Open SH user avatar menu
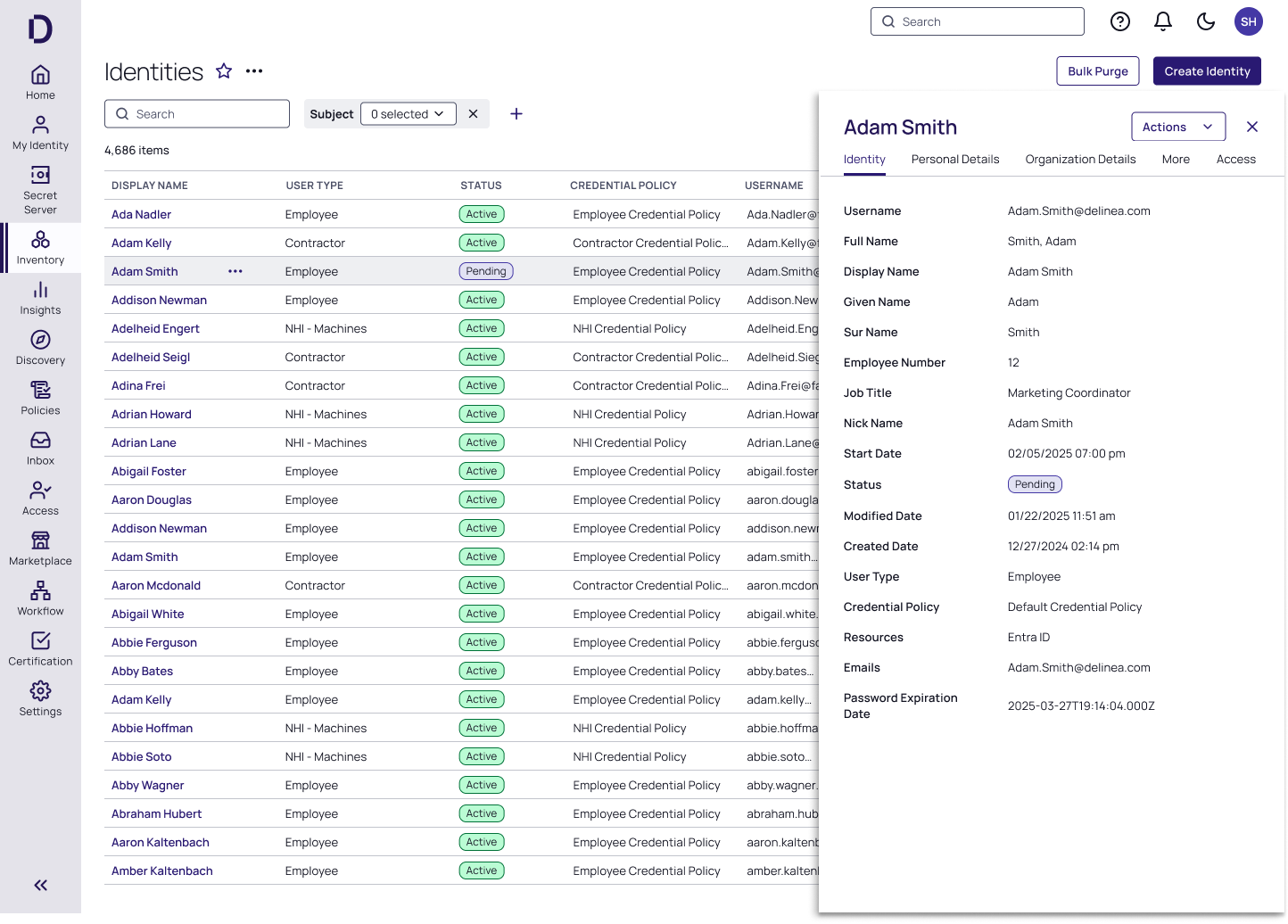The height and width of the screenshot is (924, 1288). (x=1249, y=21)
